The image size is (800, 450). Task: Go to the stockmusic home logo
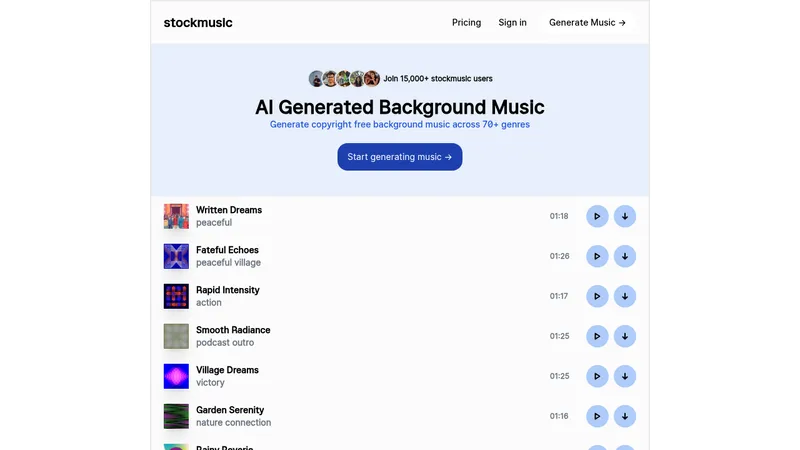[x=198, y=22]
